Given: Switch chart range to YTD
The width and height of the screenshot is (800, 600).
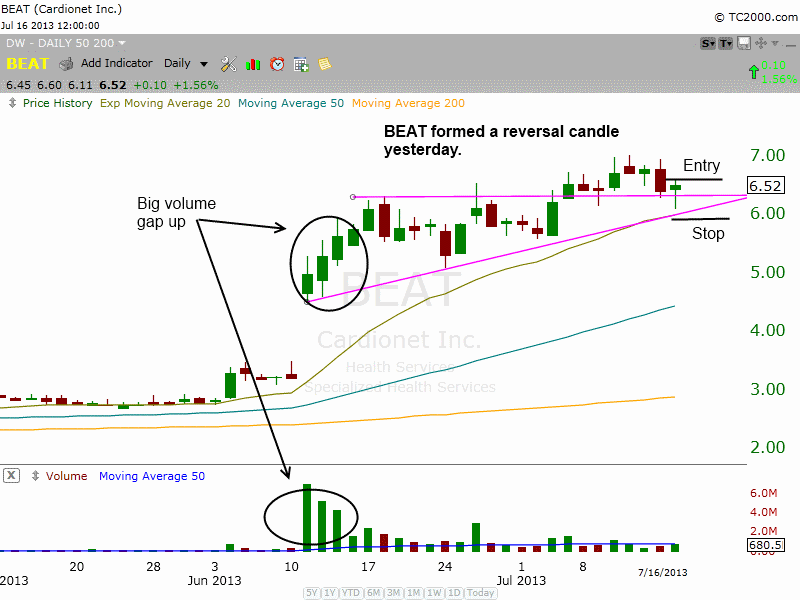Looking at the screenshot, I should [x=351, y=593].
